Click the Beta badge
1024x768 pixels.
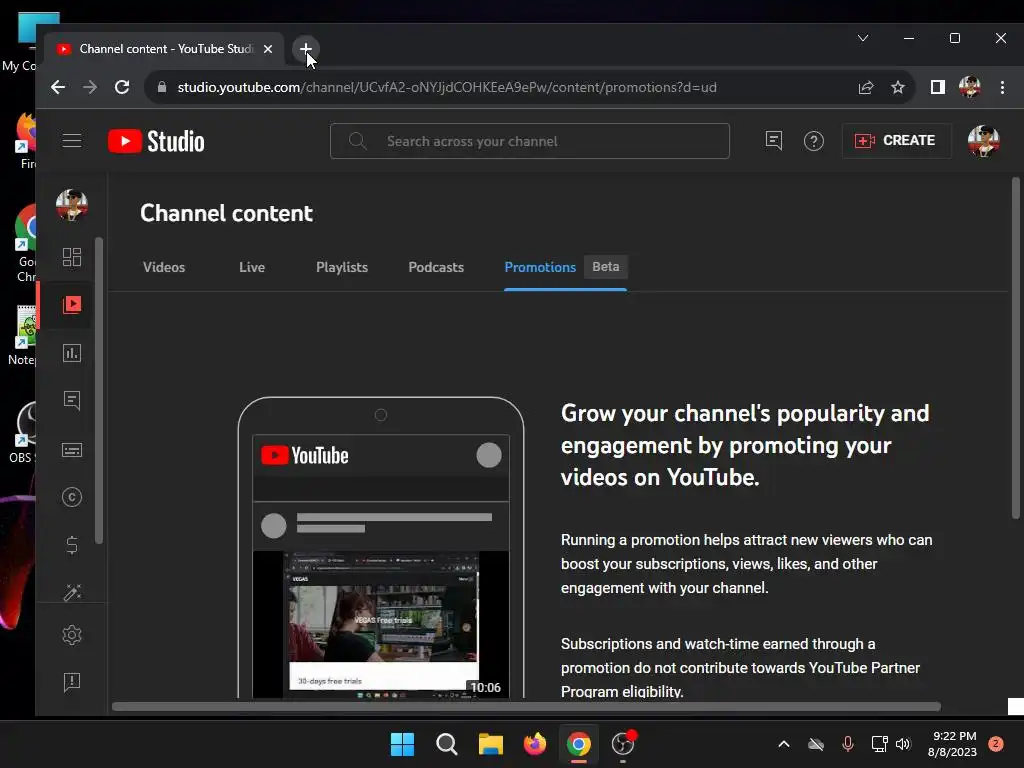605,266
